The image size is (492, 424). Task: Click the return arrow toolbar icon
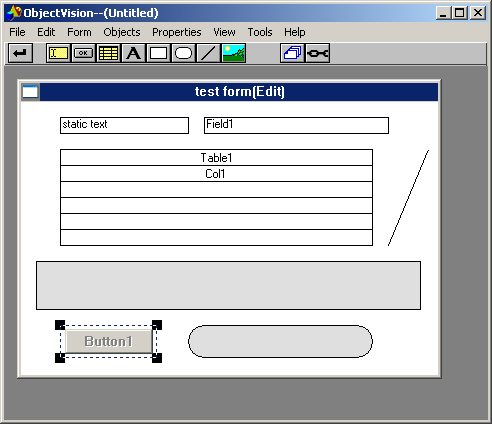pos(20,53)
